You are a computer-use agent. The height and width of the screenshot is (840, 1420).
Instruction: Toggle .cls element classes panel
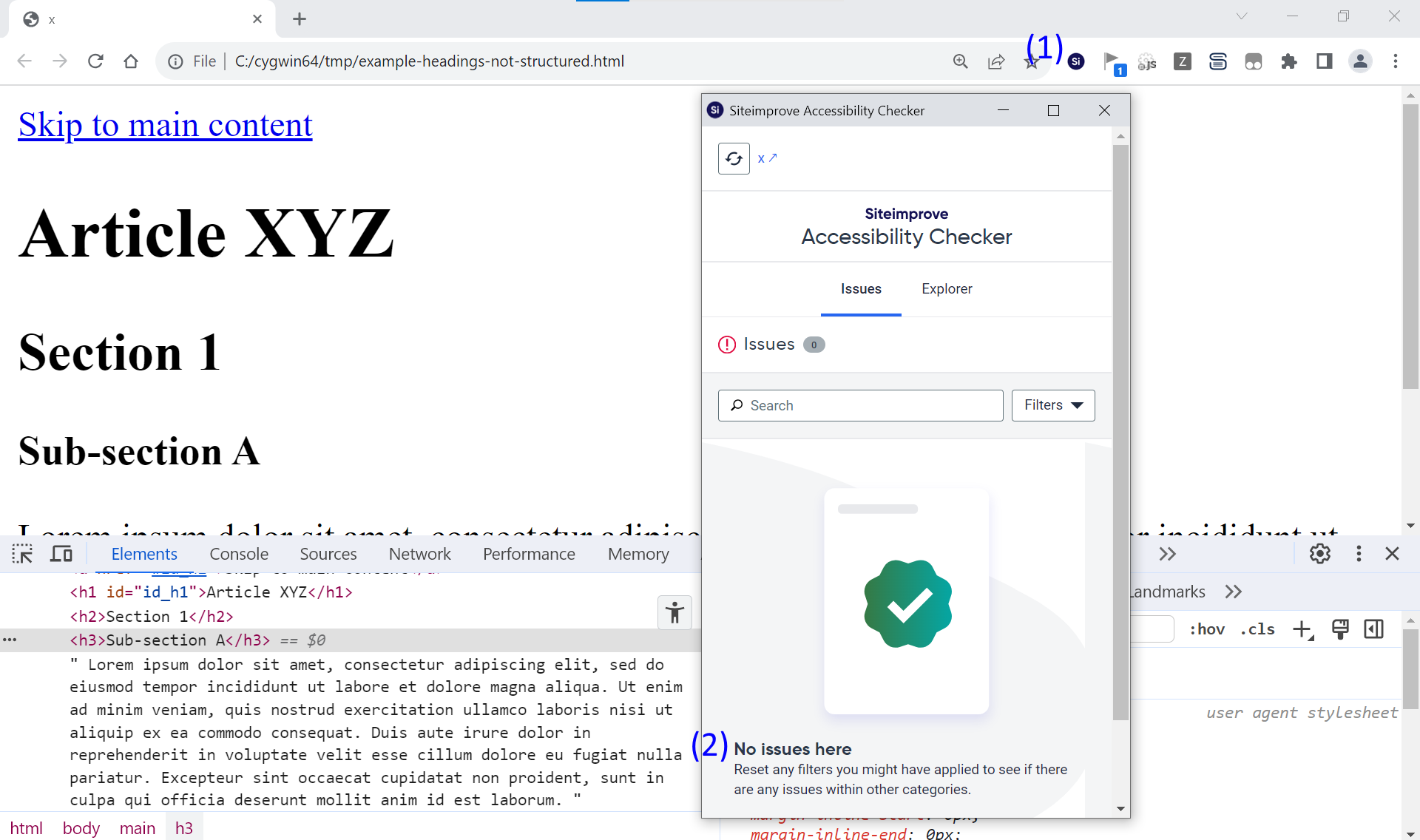click(1257, 629)
